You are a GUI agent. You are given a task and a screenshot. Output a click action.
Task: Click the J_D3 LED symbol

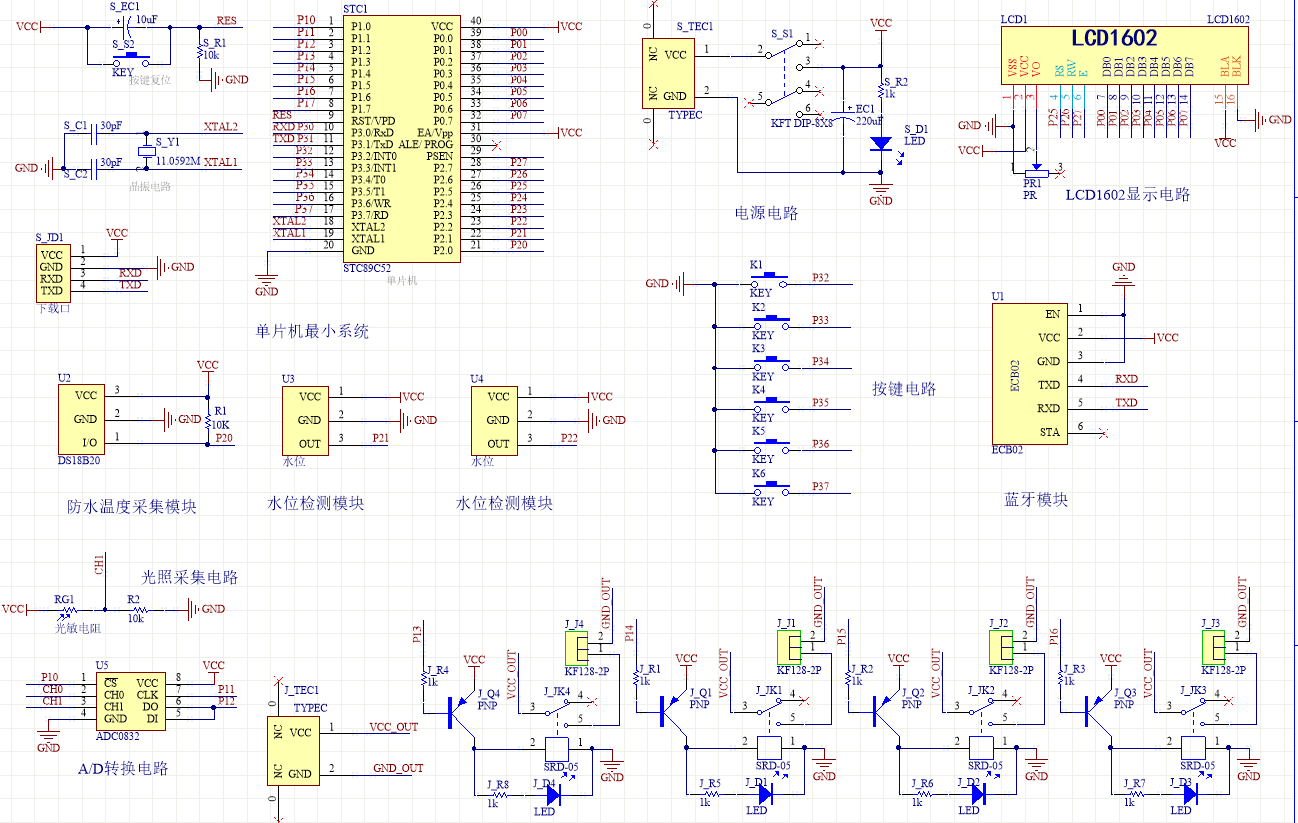[x=1189, y=794]
